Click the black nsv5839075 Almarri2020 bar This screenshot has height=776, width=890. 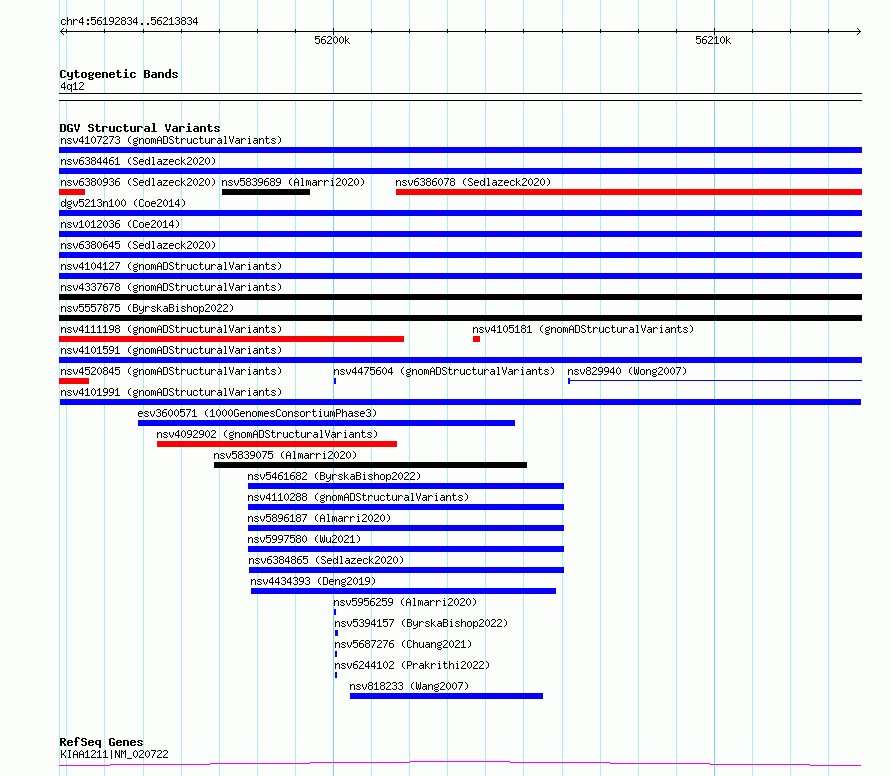tap(371, 465)
